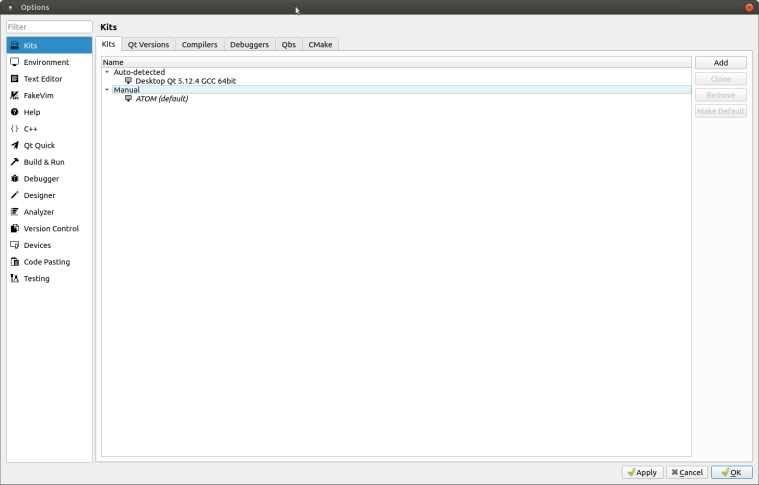Image resolution: width=759 pixels, height=485 pixels.
Task: Switch to the Compilers tab
Action: pos(199,45)
